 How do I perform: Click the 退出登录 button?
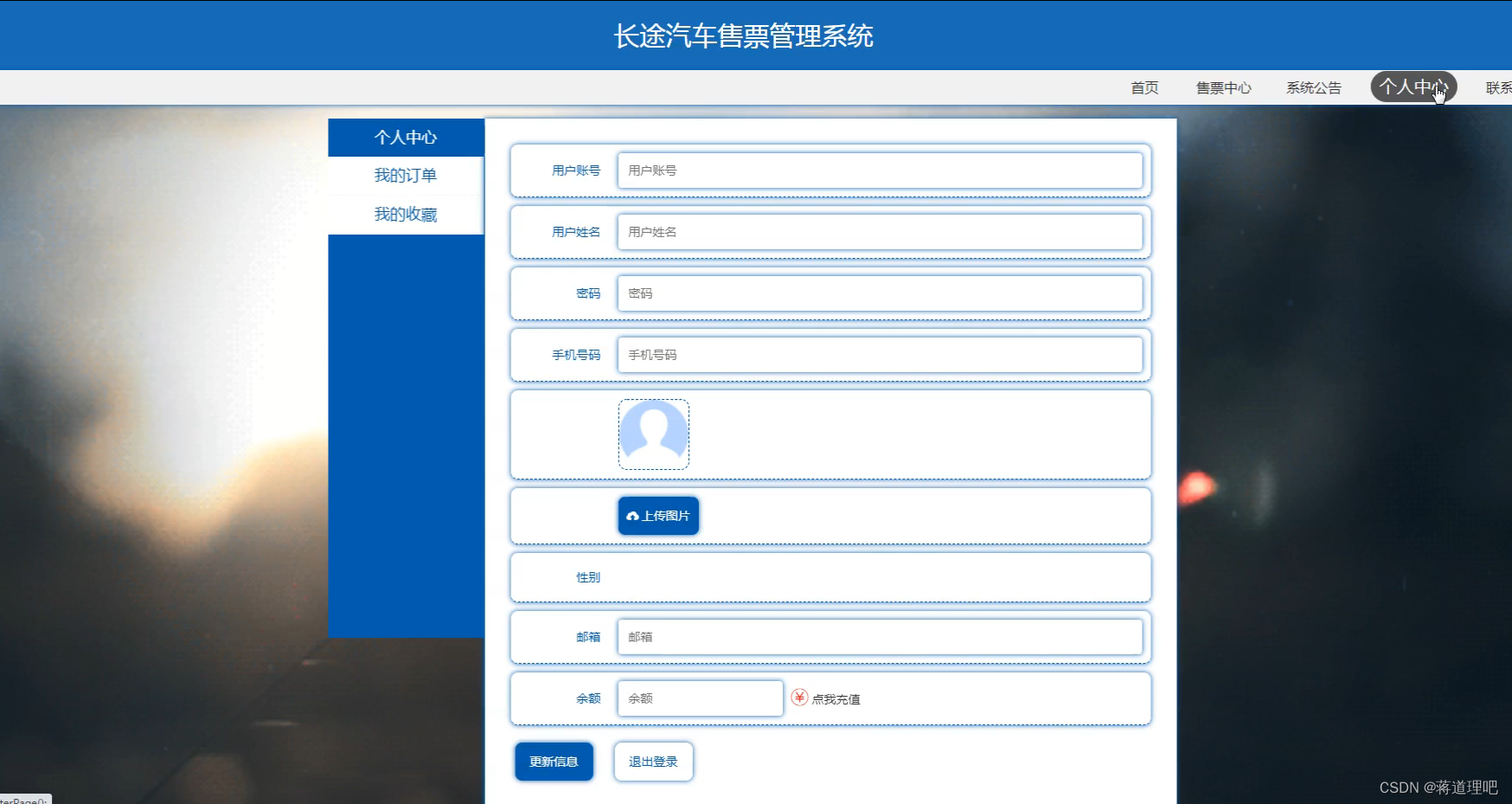(653, 762)
